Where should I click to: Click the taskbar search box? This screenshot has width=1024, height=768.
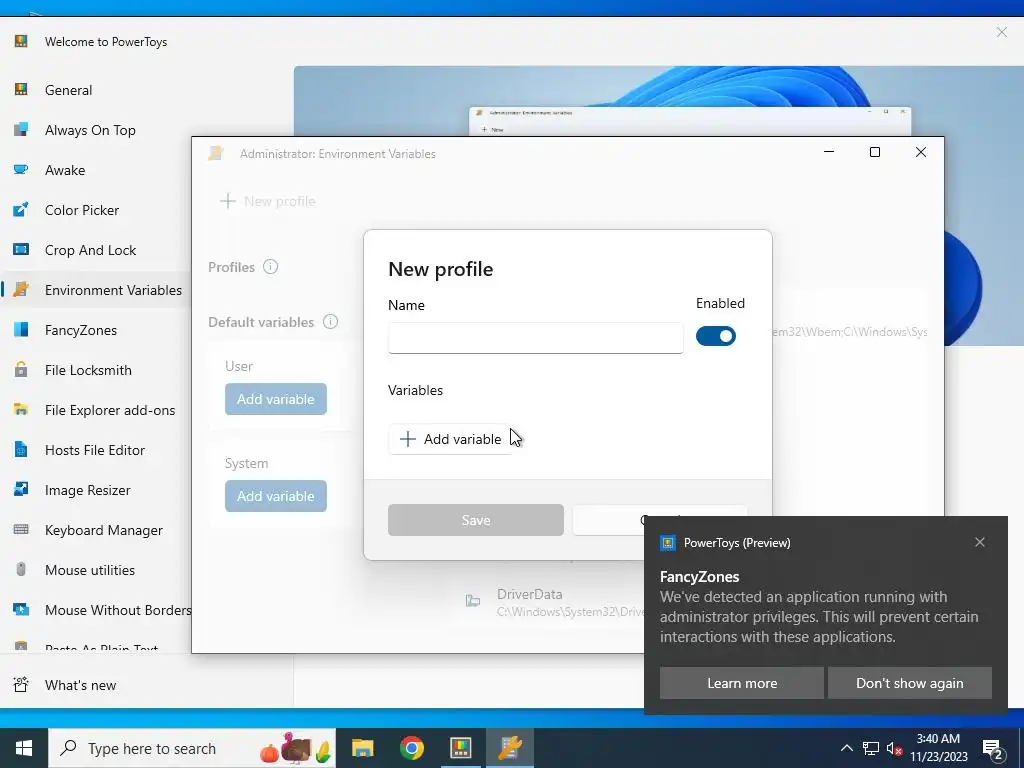coord(192,748)
